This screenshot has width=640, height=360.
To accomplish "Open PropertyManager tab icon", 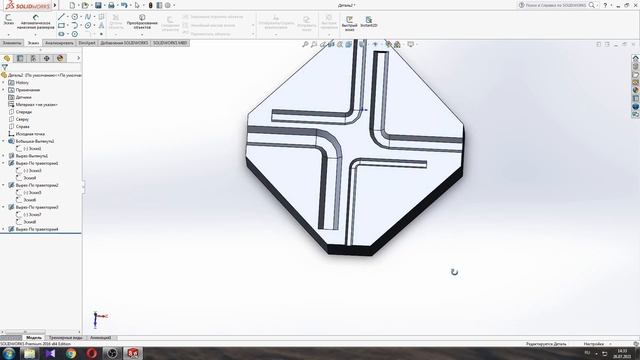I will (20, 58).
